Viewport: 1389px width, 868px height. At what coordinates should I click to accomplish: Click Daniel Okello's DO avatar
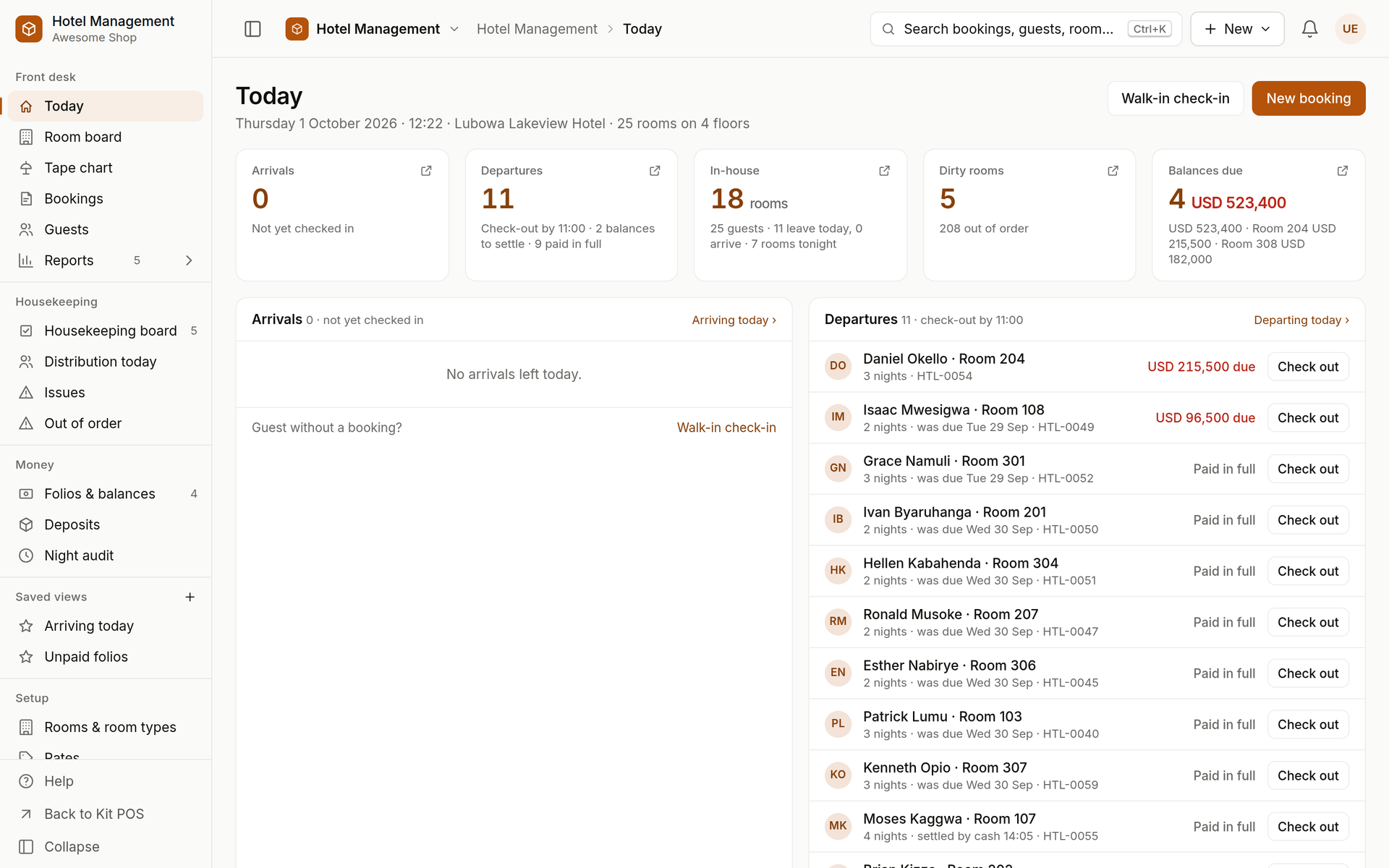point(838,366)
